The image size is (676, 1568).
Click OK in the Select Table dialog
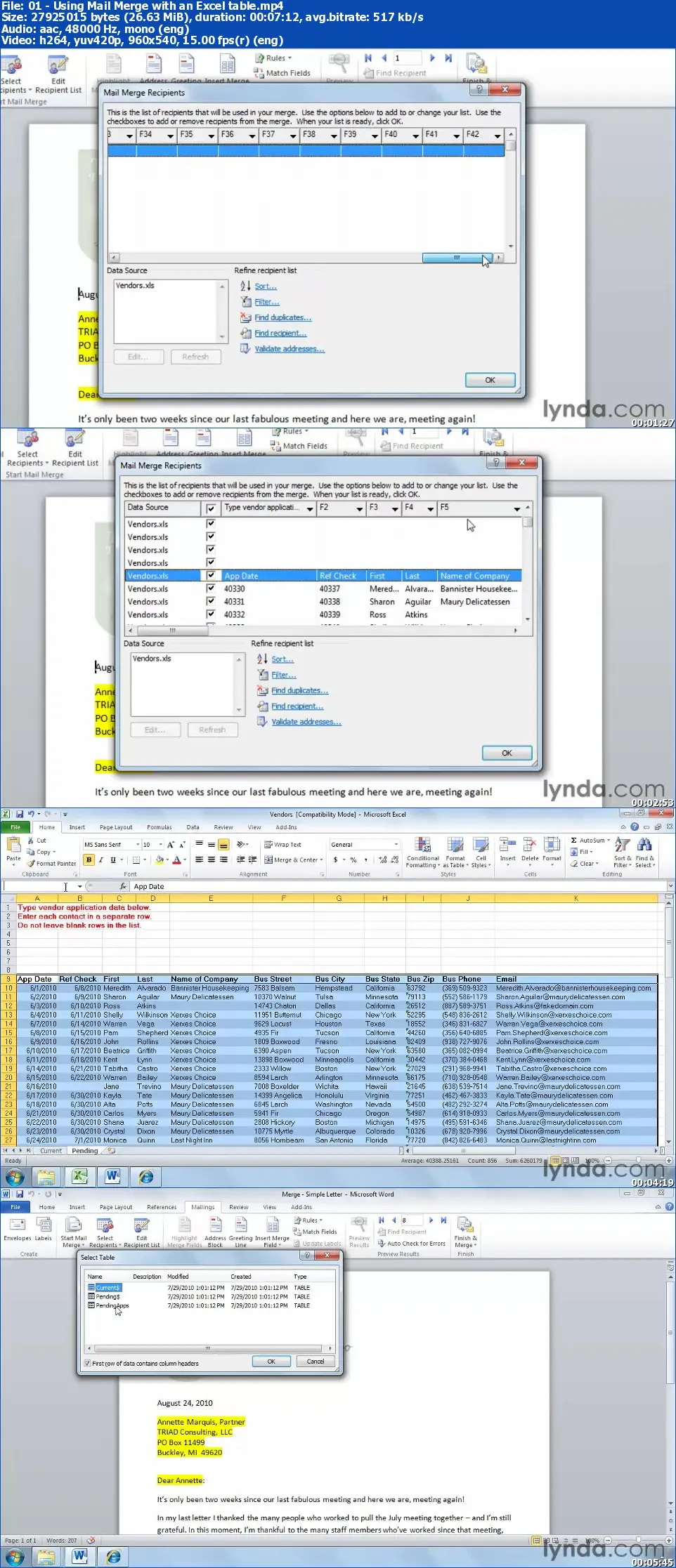271,1362
